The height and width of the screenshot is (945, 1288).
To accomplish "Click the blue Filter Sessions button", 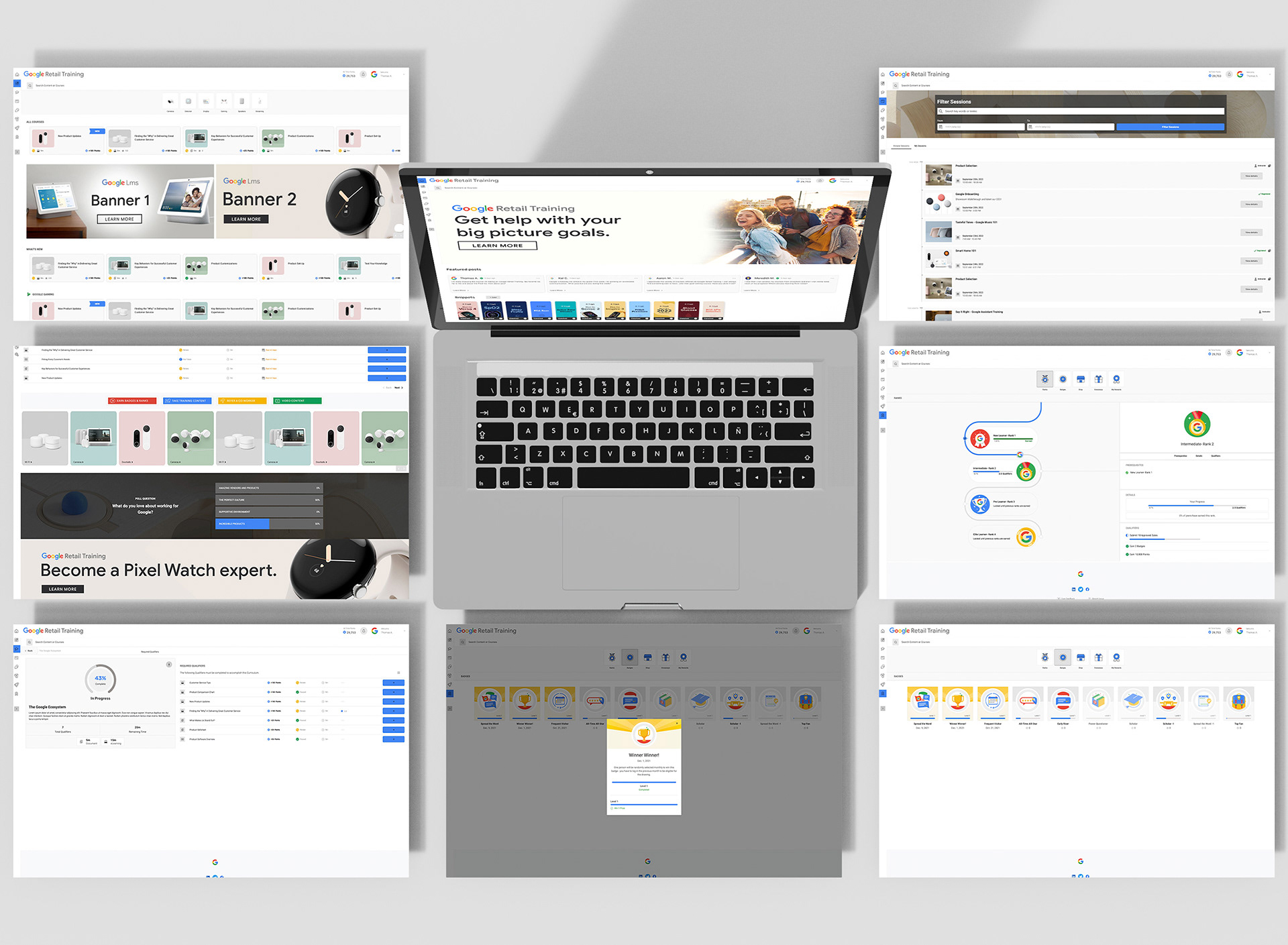I will coord(1170,127).
